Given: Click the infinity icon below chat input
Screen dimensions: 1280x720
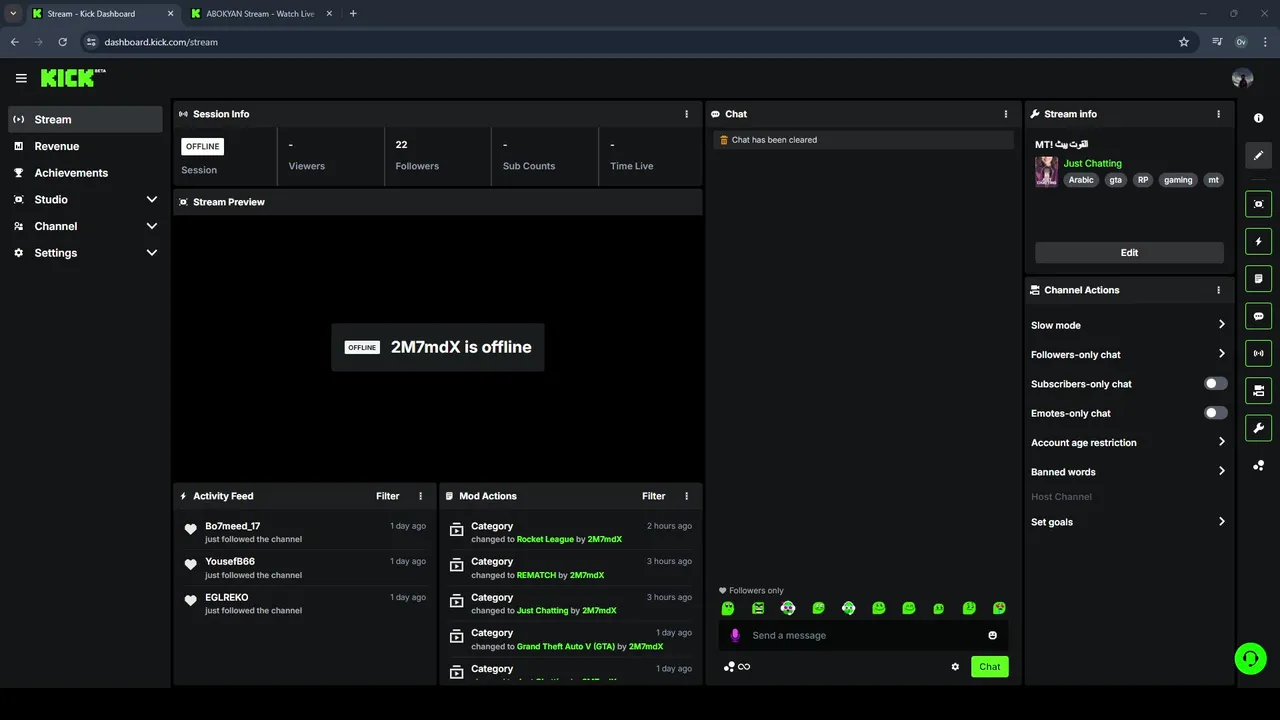Looking at the screenshot, I should [x=744, y=667].
